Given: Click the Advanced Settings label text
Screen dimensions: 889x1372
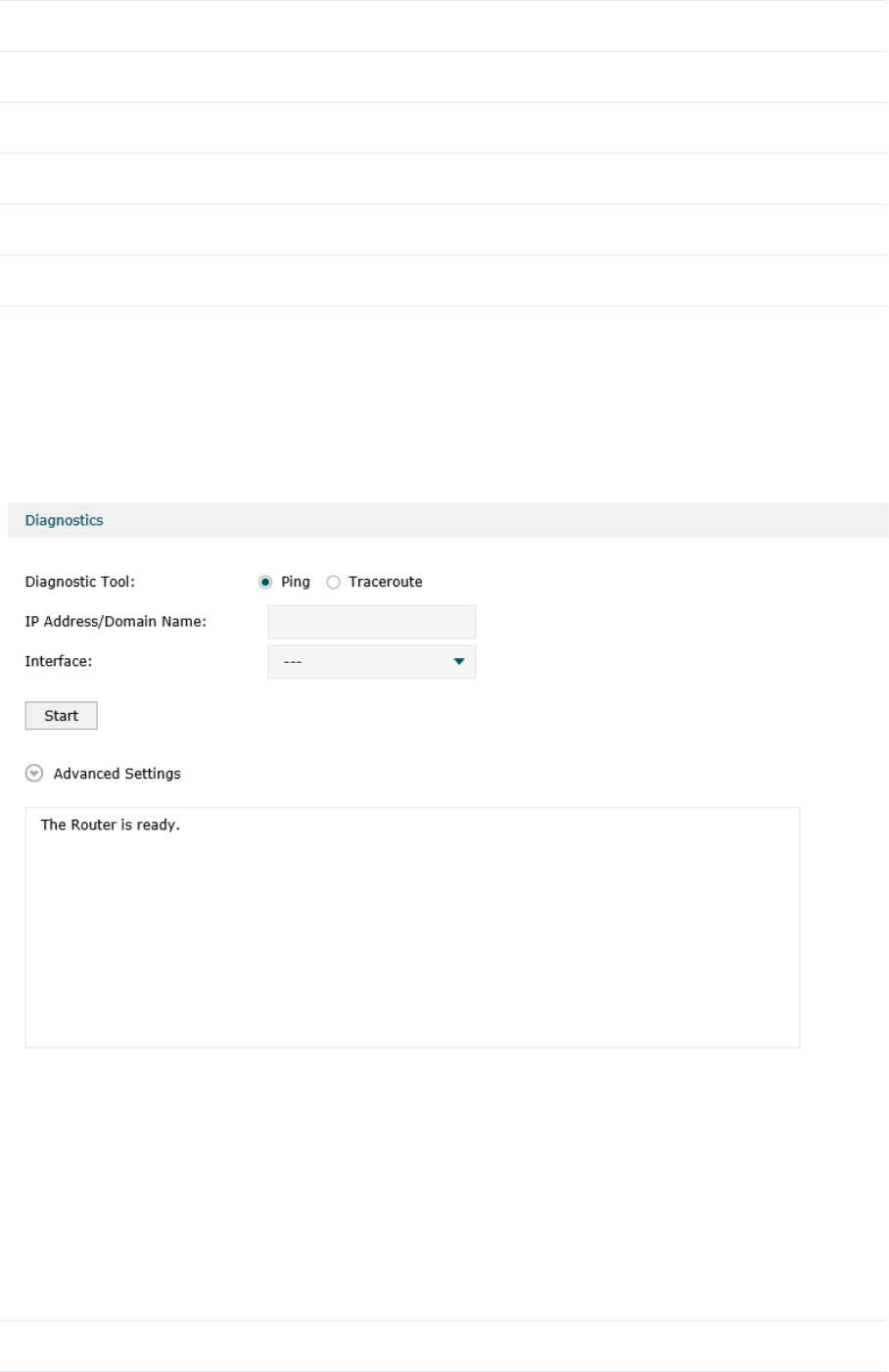Looking at the screenshot, I should (x=117, y=774).
